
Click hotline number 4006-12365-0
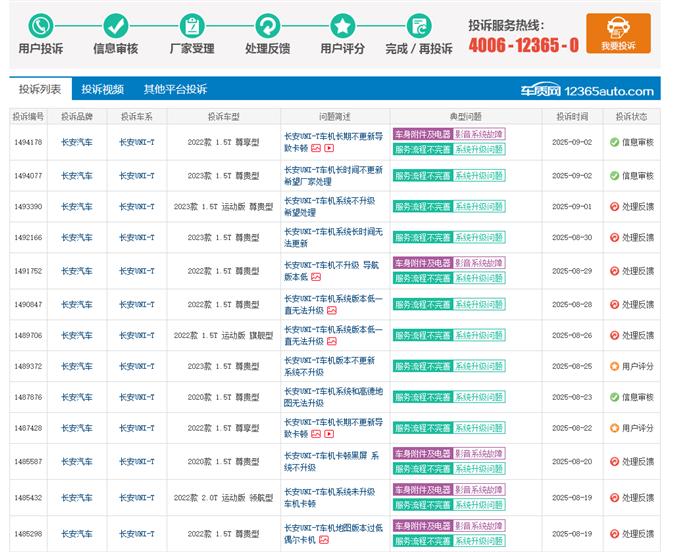click(524, 45)
